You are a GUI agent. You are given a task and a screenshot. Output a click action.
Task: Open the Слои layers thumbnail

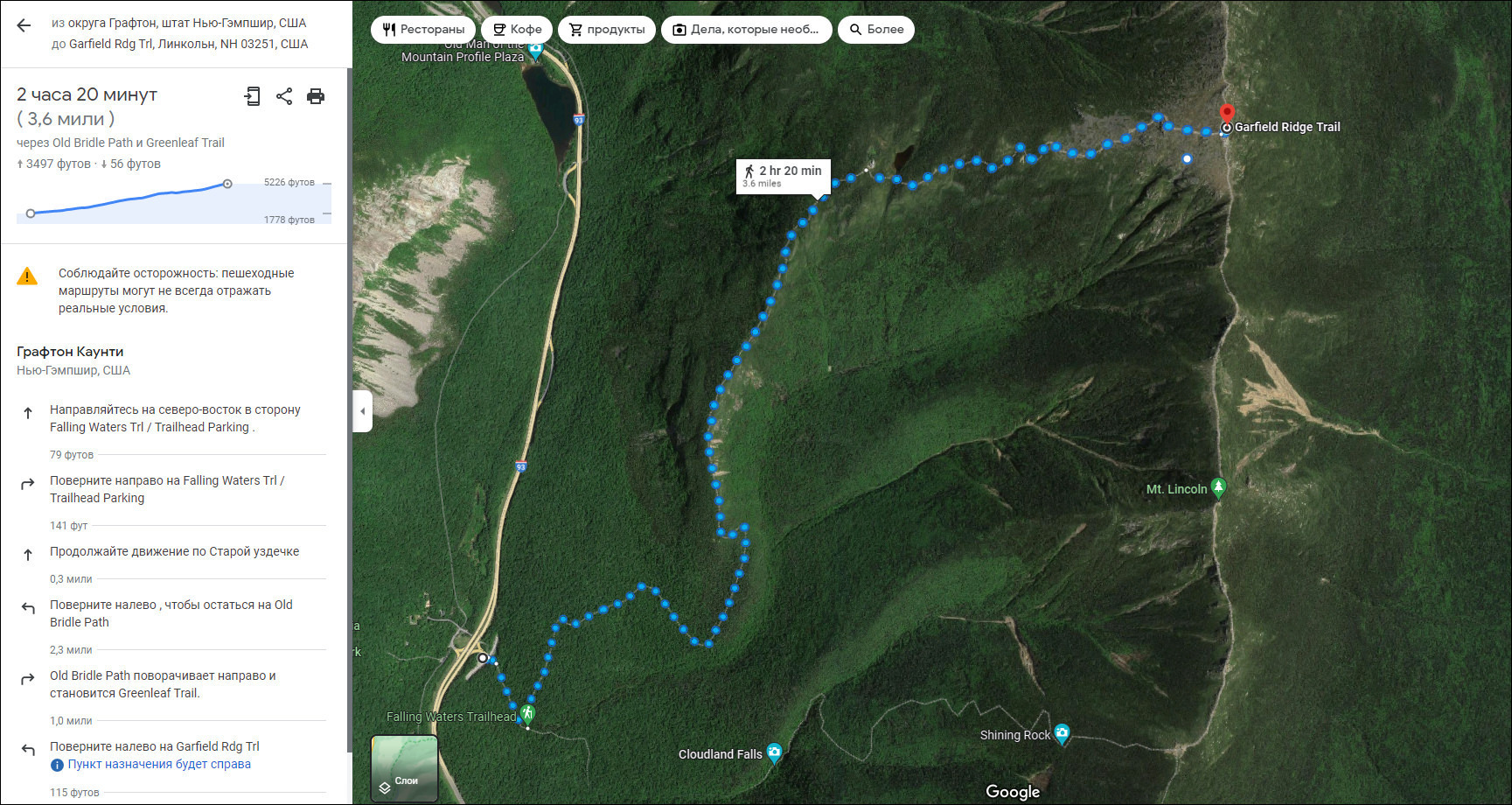pos(404,768)
